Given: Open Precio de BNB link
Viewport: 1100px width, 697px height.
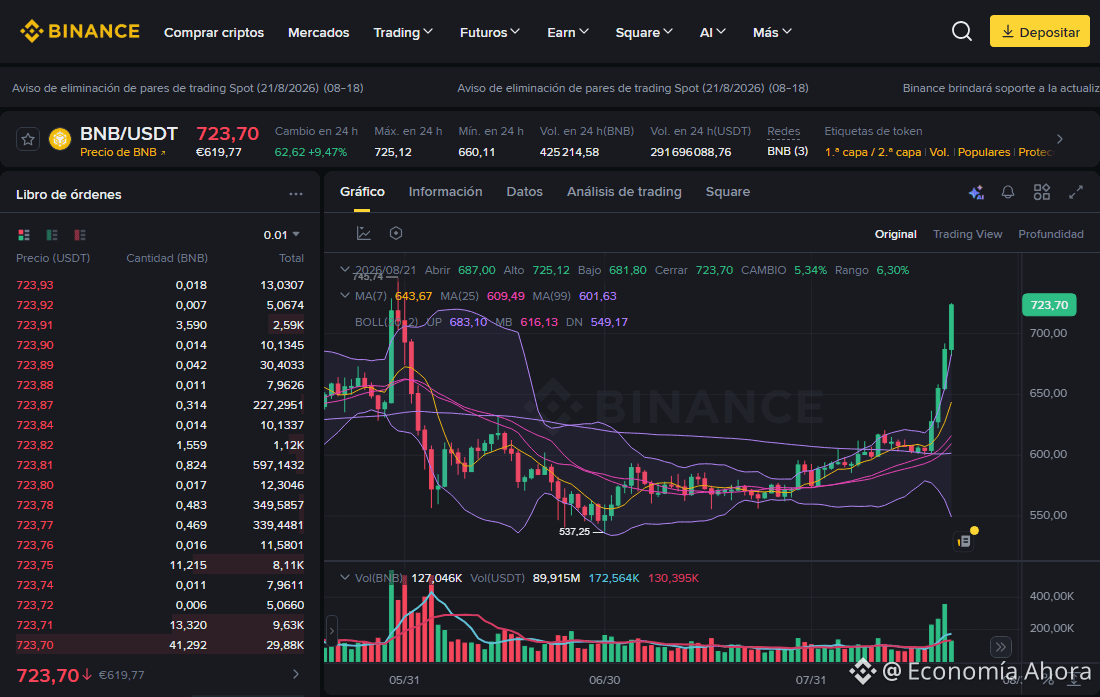Looking at the screenshot, I should pyautogui.click(x=123, y=152).
